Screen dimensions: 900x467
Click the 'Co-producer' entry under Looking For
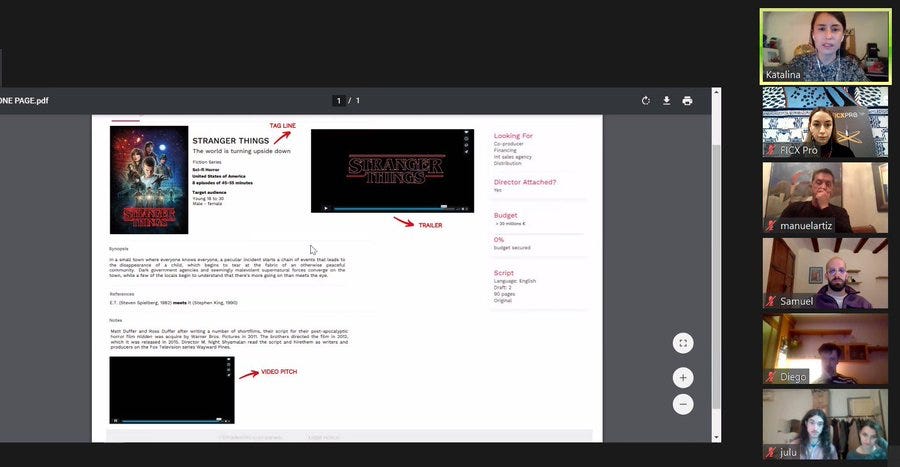[x=509, y=144]
